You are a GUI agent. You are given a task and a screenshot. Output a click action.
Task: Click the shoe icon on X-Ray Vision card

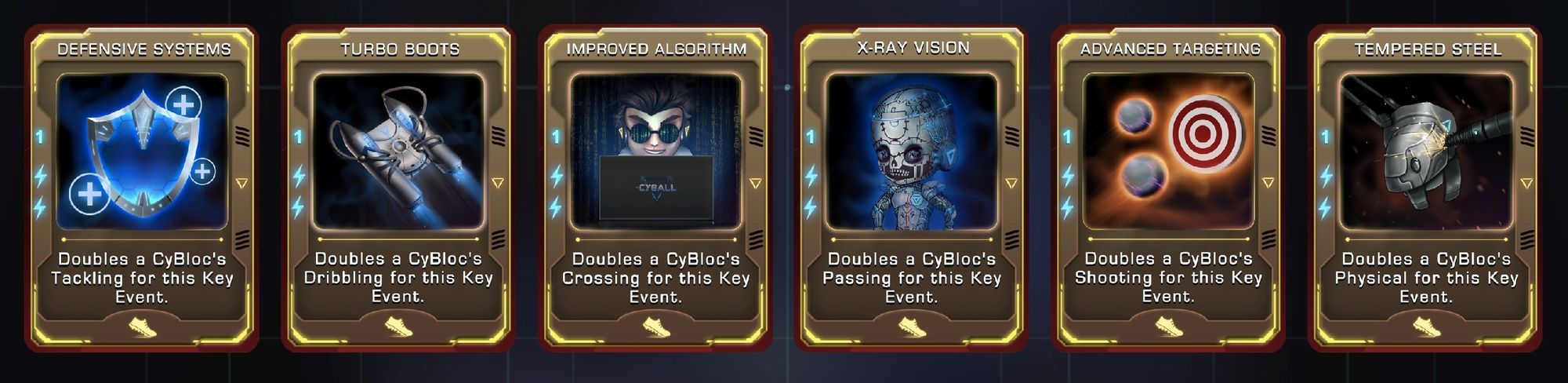click(913, 326)
